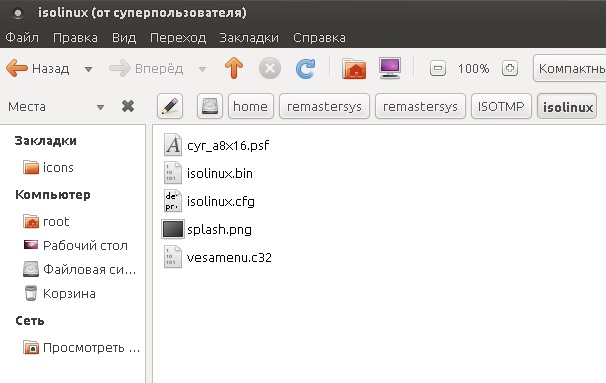Open the Закладки menu
Screen dimensions: 606x383
pos(249,37)
